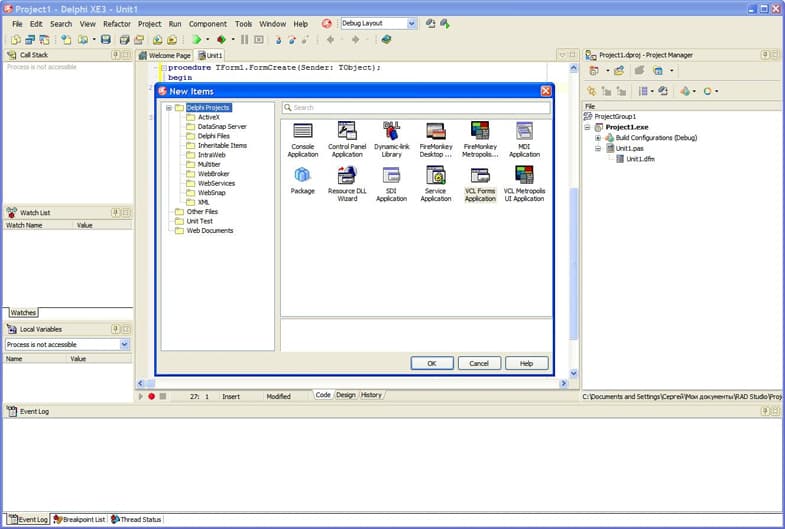Viewport: 785px width, 529px height.
Task: Switch to the Design tab
Action: coord(345,395)
